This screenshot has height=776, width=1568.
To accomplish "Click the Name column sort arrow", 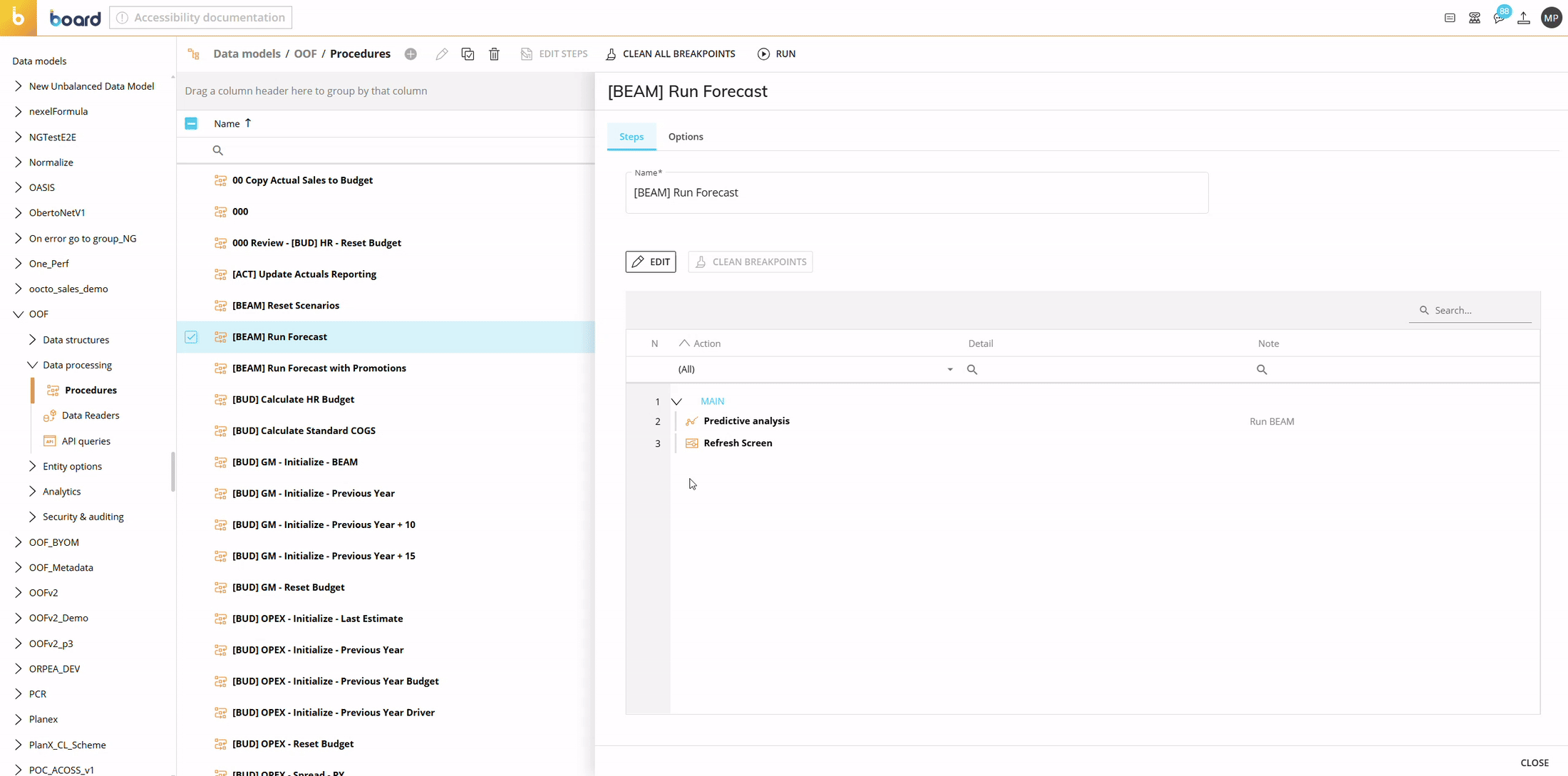I will [x=248, y=123].
